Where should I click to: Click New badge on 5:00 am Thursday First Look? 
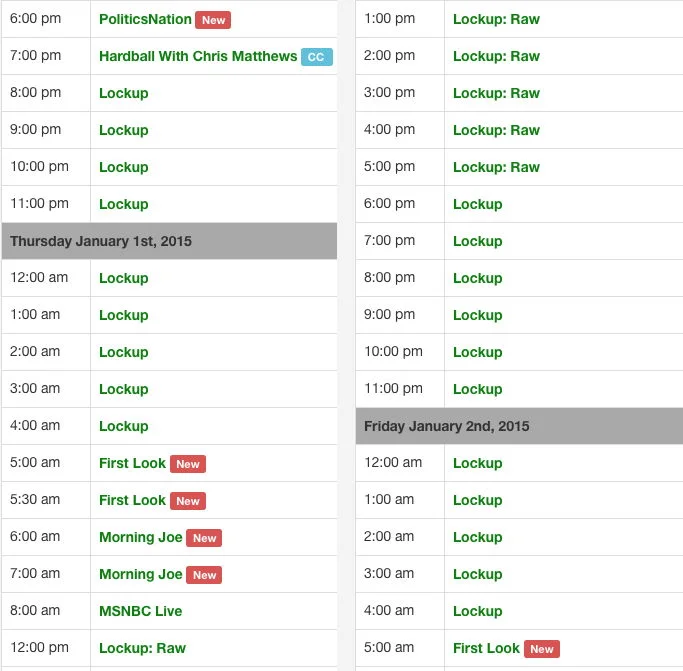coord(188,464)
